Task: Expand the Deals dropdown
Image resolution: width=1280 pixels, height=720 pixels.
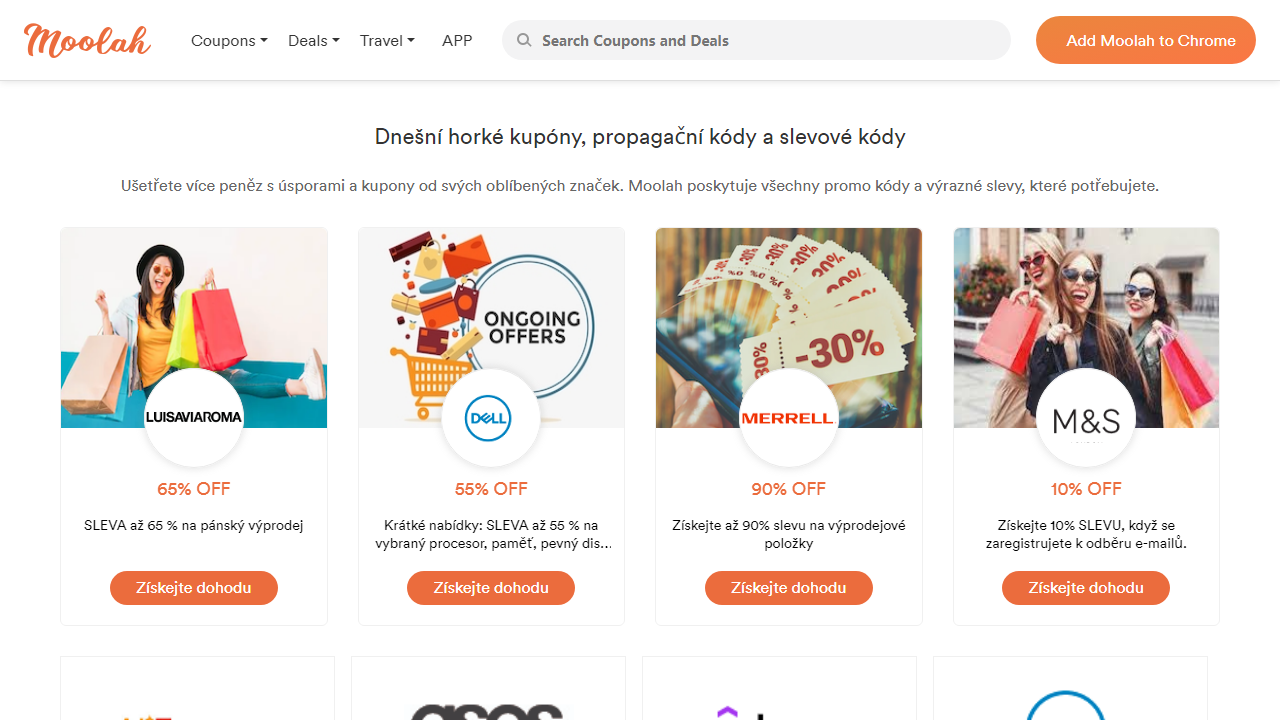Action: (x=313, y=41)
